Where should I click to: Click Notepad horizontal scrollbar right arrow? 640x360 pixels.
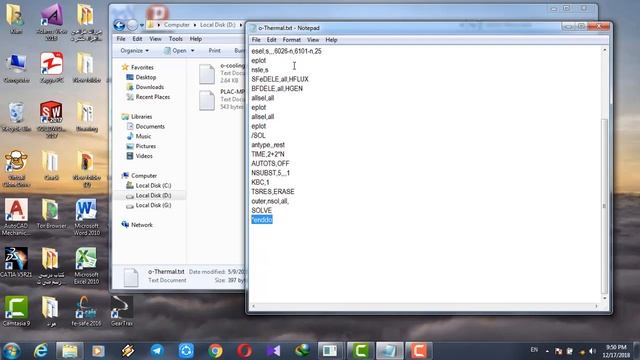[x=596, y=306]
